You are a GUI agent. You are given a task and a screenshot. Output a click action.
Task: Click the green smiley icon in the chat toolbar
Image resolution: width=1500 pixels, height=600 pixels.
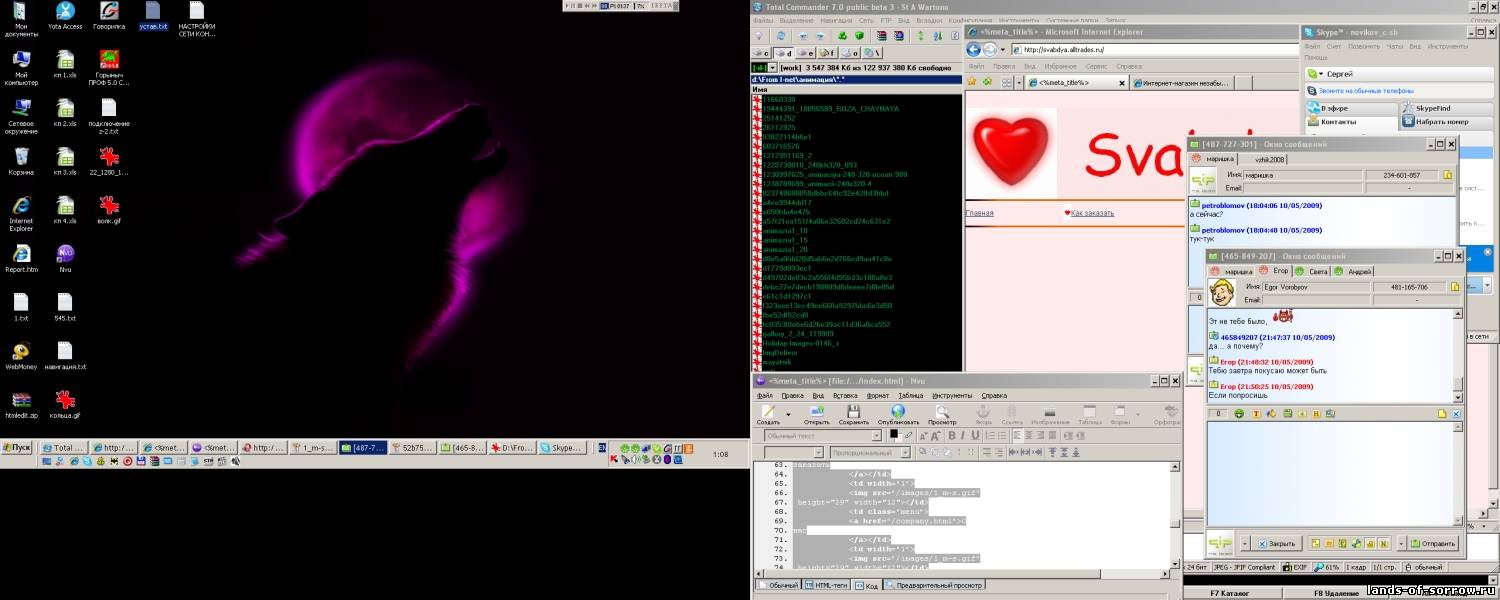click(x=1239, y=413)
